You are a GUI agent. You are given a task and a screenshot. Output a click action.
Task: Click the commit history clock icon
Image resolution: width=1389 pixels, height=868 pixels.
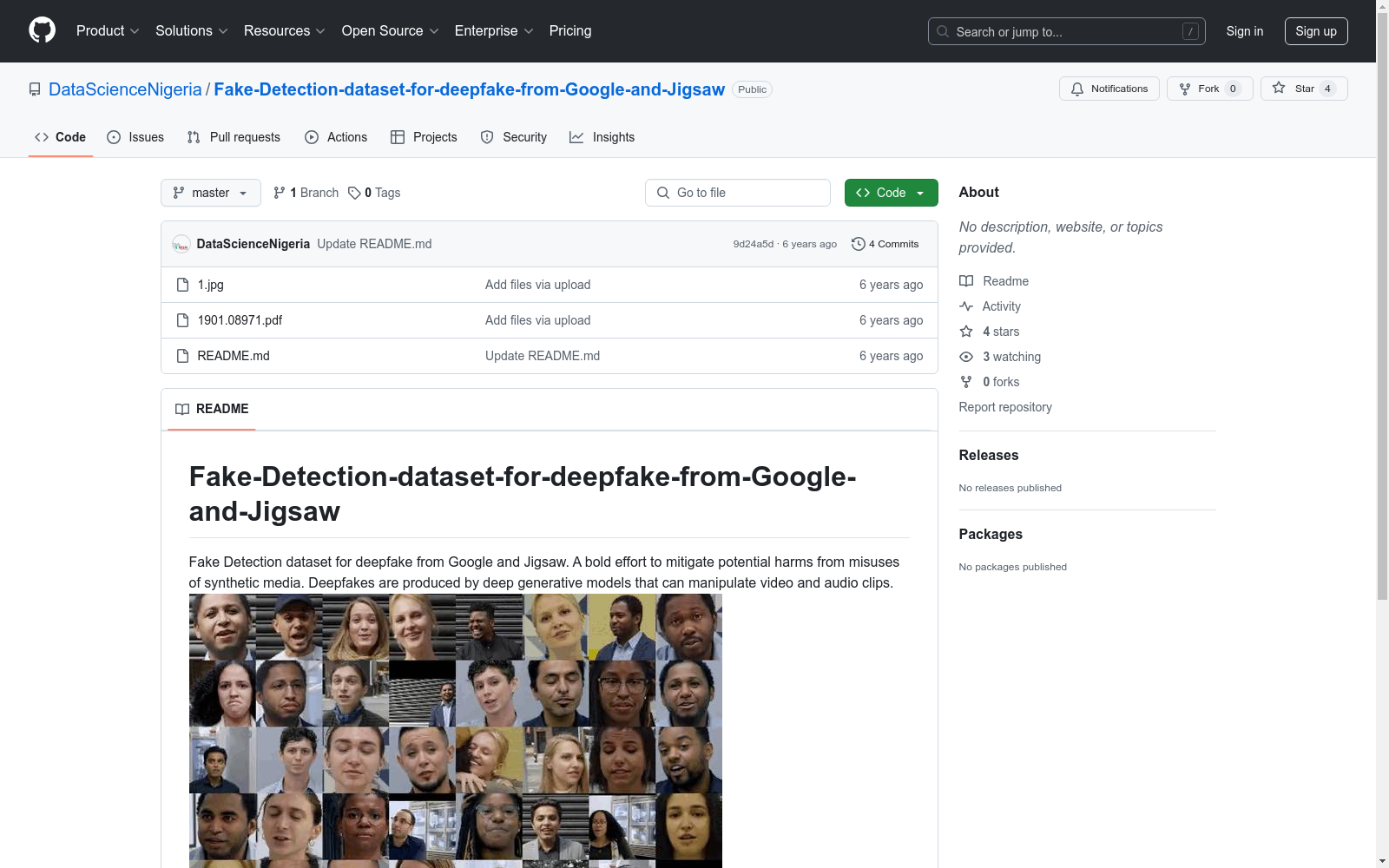pyautogui.click(x=859, y=244)
